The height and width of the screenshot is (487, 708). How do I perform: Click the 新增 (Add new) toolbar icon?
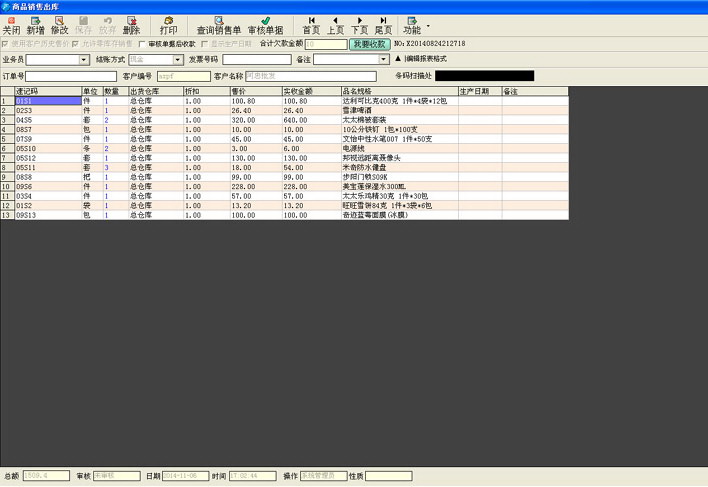pos(36,25)
